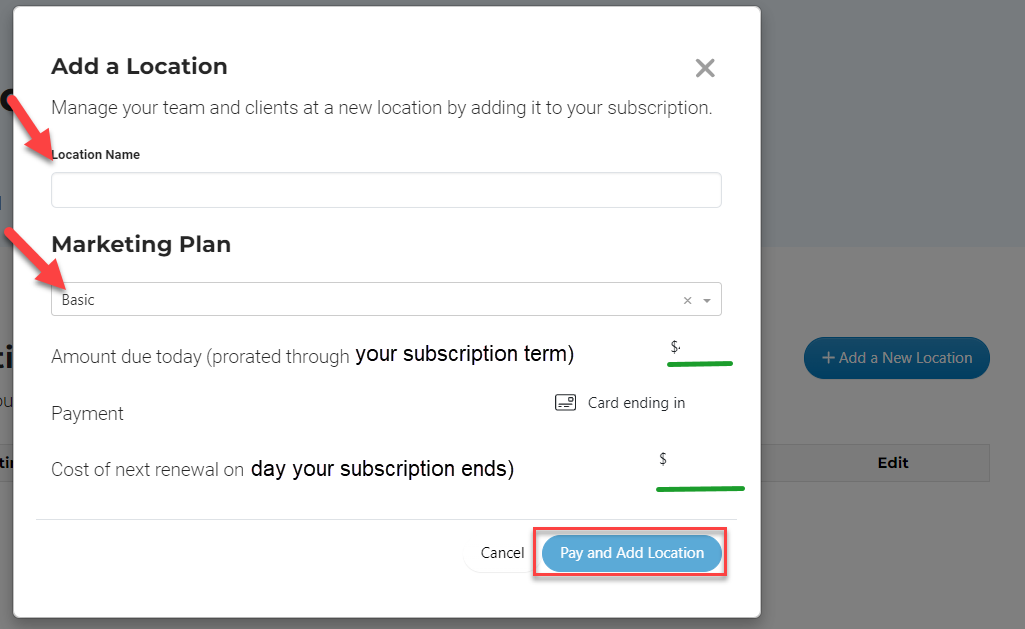This screenshot has height=629, width=1025.
Task: Open the Basic plan combo box
Action: (386, 299)
